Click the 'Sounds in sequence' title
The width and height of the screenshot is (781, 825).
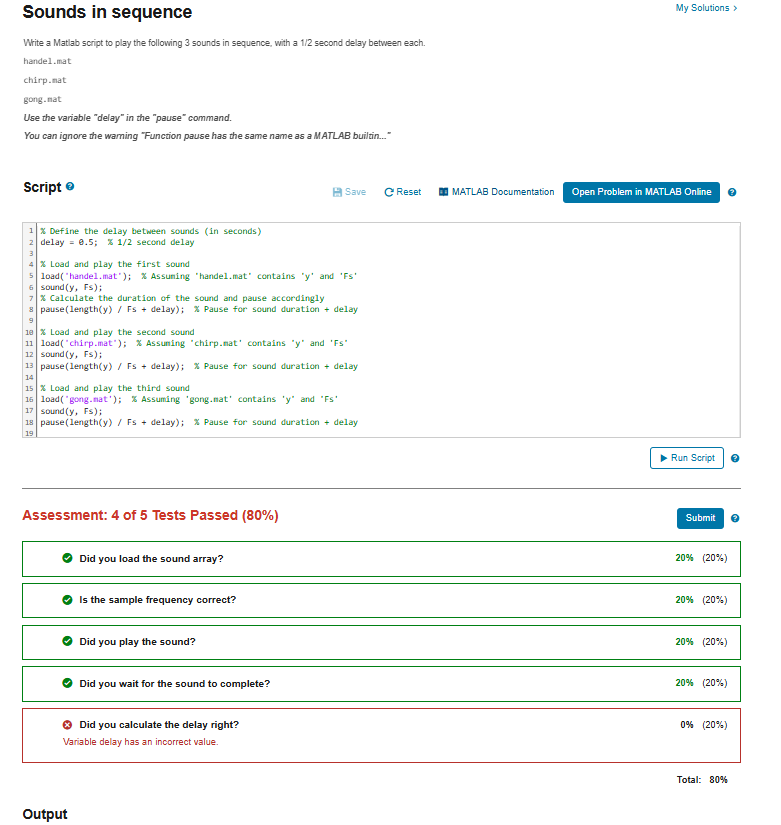(107, 12)
